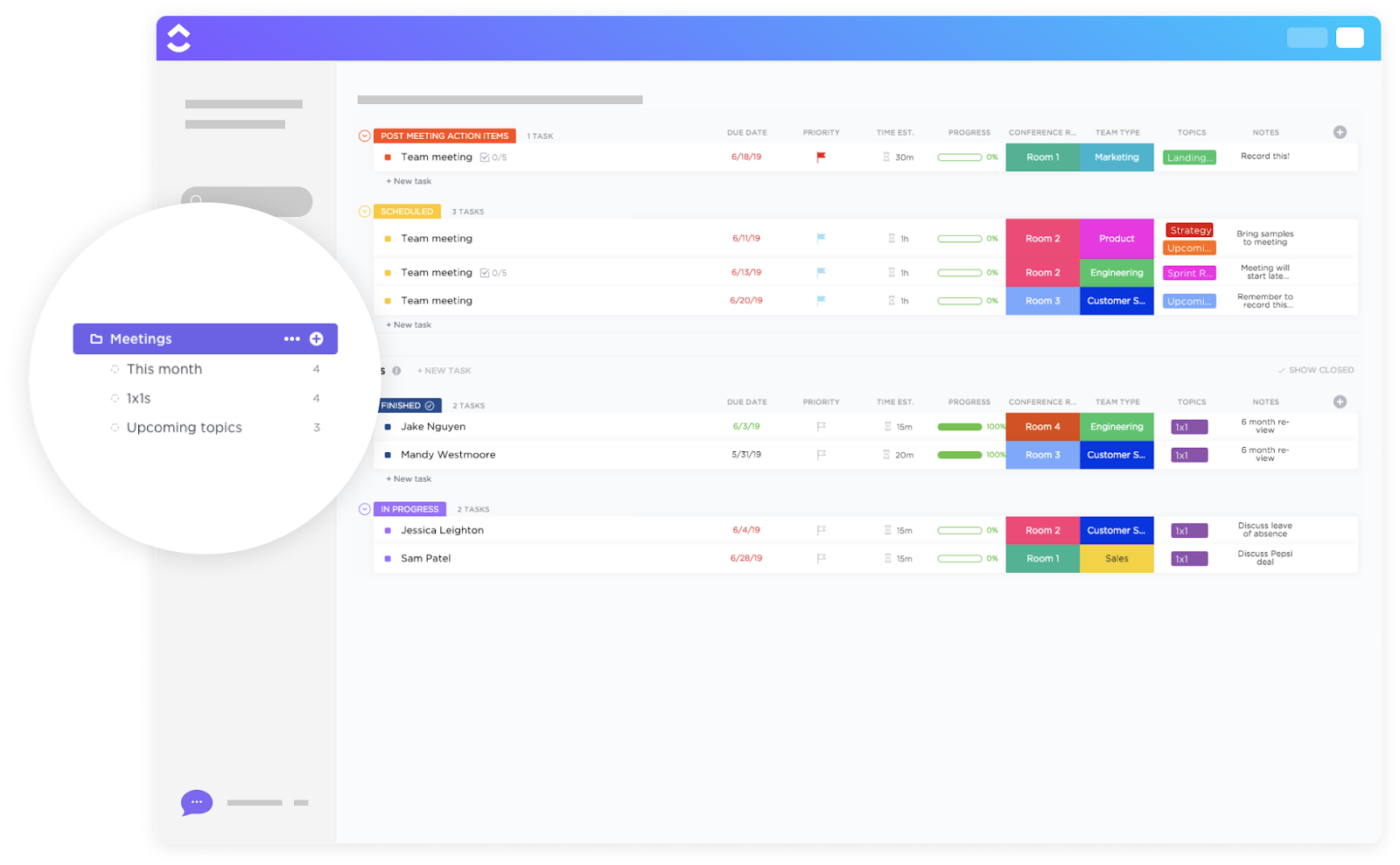Click the blue priority flag for the 6/11/19 meeting
The height and width of the screenshot is (865, 1400).
tap(820, 238)
